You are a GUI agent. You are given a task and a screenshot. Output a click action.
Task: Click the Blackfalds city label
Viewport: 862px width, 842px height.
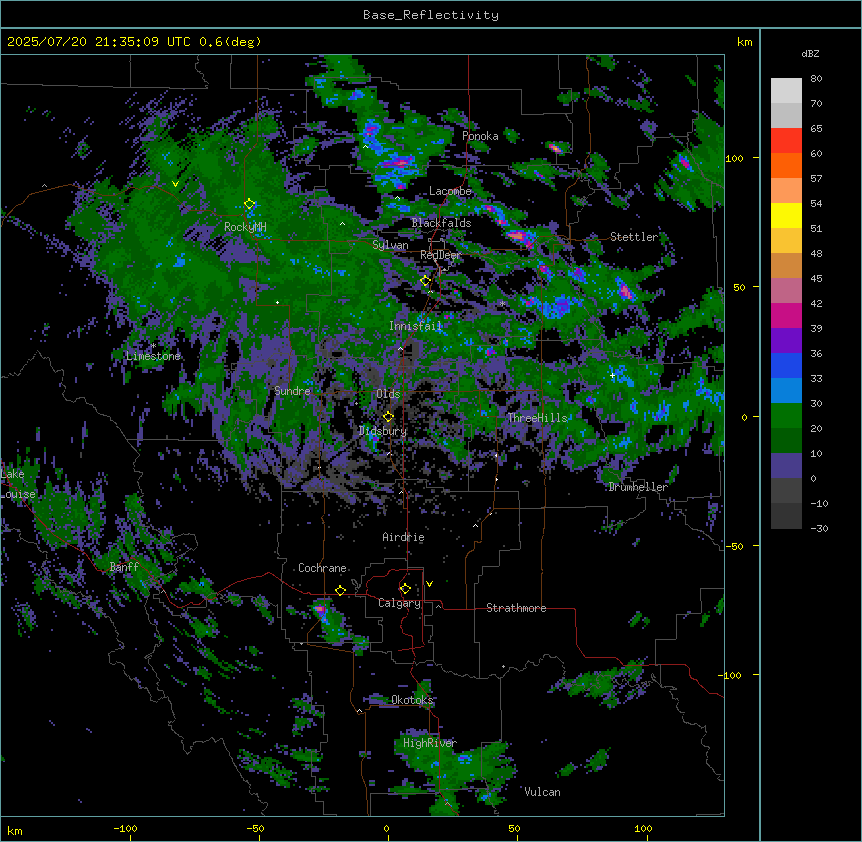pyautogui.click(x=441, y=223)
